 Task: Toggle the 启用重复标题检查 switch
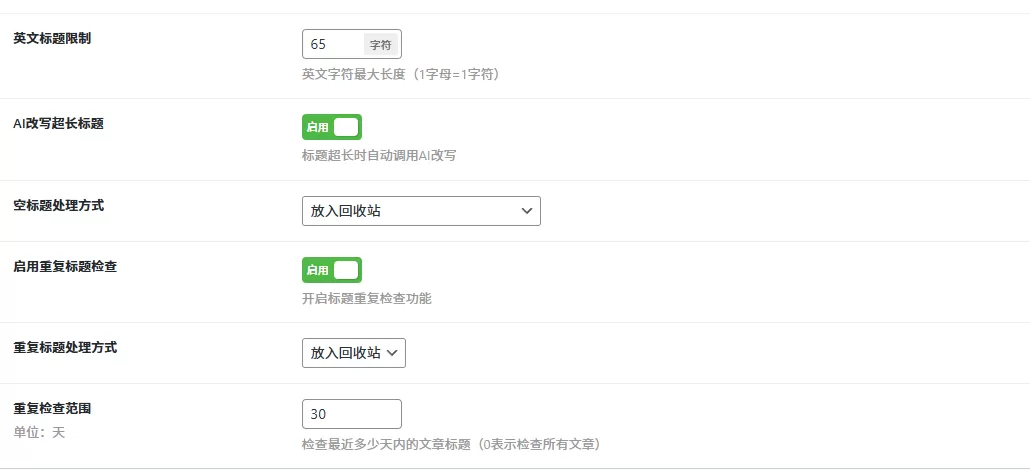coord(332,270)
